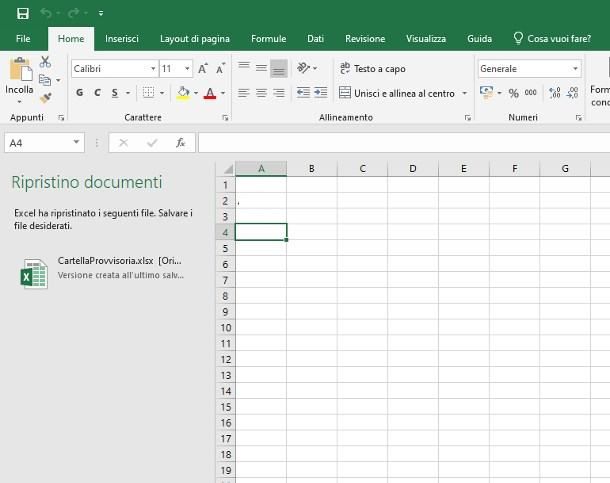The width and height of the screenshot is (610, 483).
Task: Click into the formula bar
Action: (404, 143)
